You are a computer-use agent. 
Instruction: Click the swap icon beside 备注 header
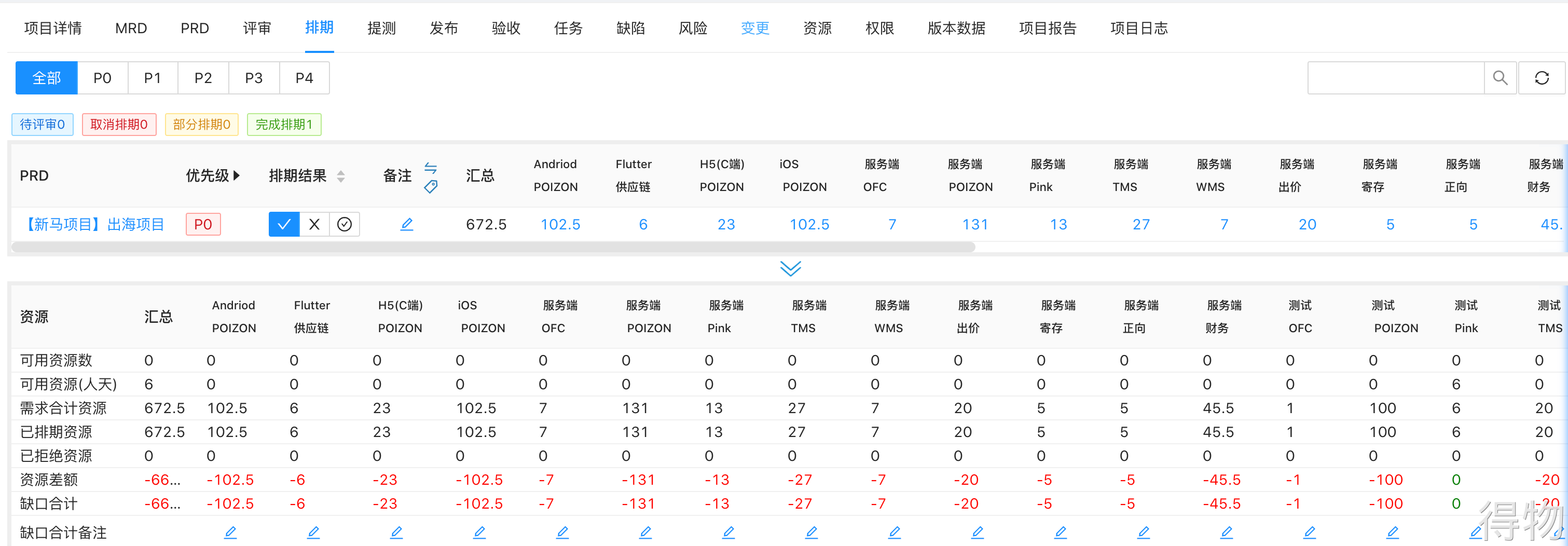[430, 168]
